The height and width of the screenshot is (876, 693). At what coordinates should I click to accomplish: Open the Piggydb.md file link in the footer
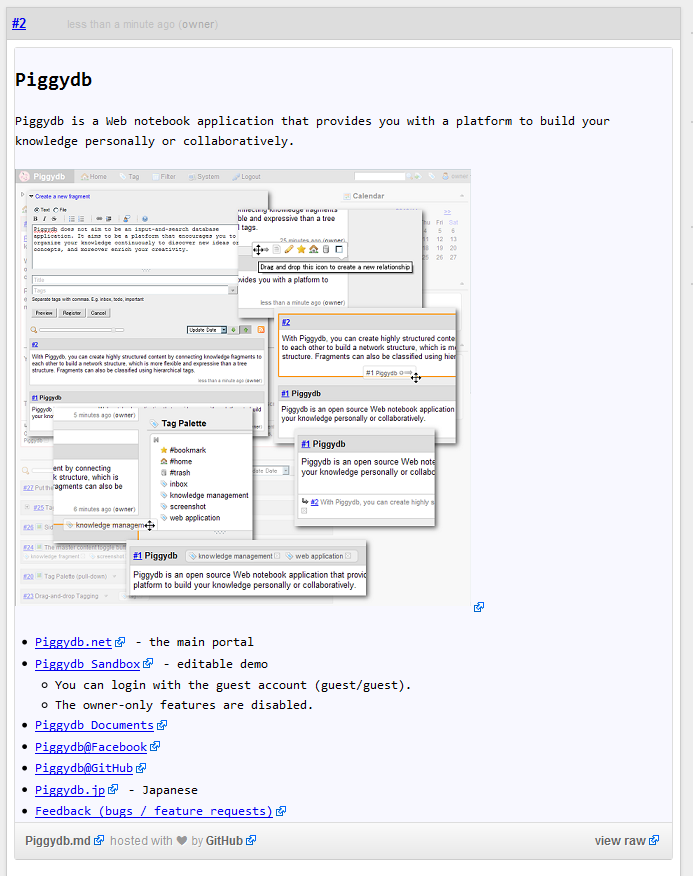click(58, 841)
